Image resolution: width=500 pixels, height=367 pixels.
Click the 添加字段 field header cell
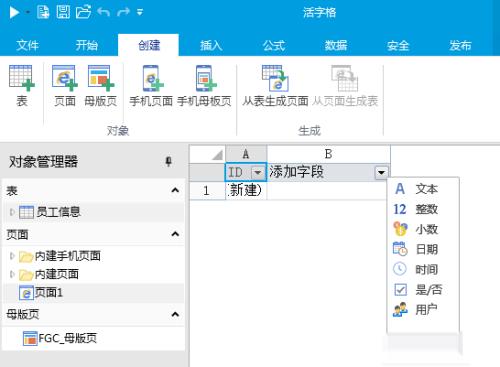coord(328,172)
